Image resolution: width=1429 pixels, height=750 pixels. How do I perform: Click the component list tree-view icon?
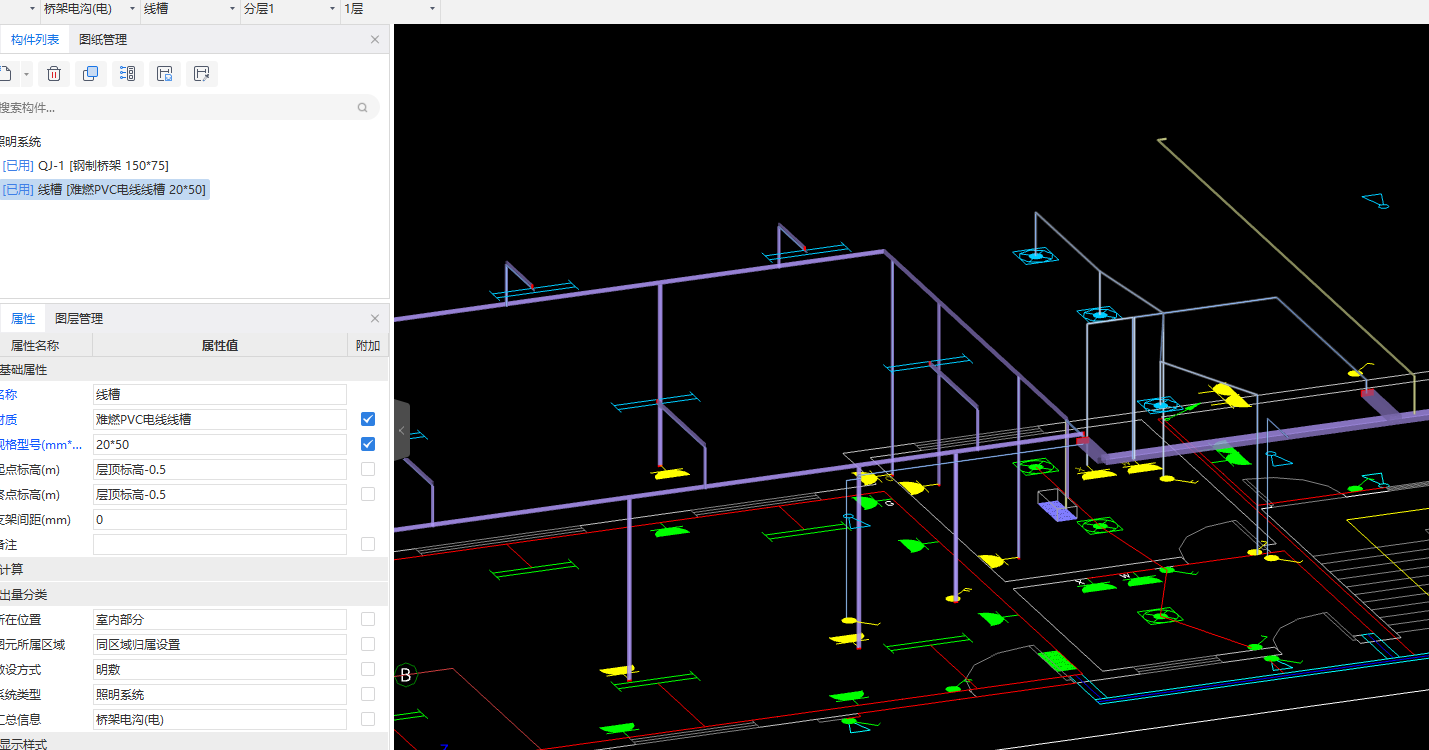tap(127, 74)
